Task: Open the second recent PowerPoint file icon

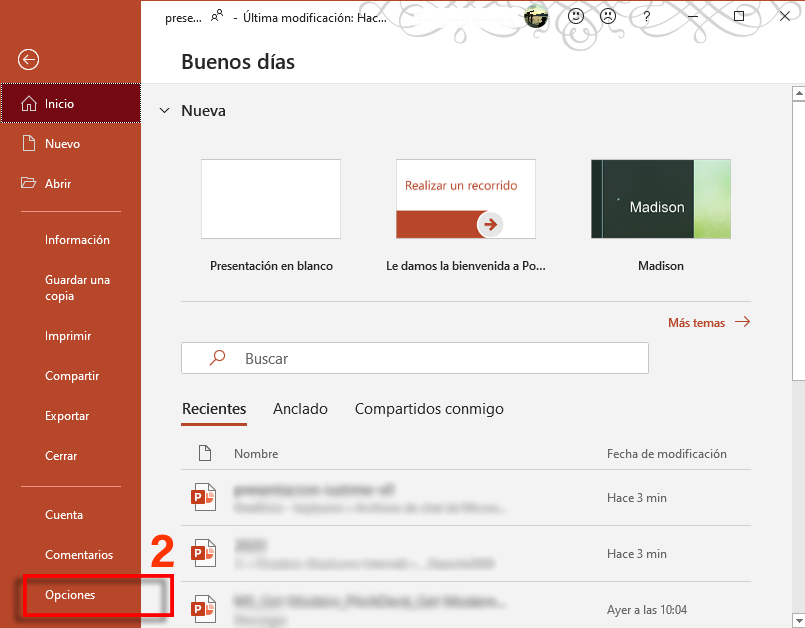Action: click(203, 553)
